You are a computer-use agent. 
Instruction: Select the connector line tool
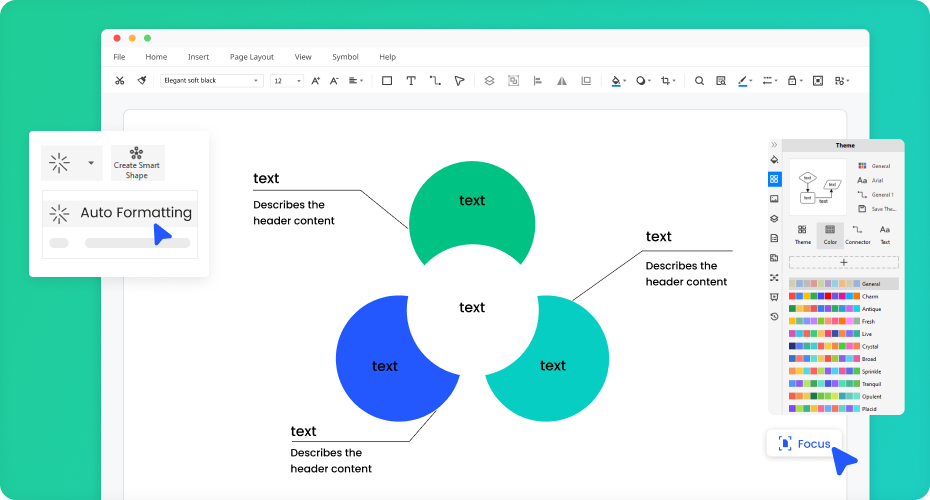coord(435,80)
